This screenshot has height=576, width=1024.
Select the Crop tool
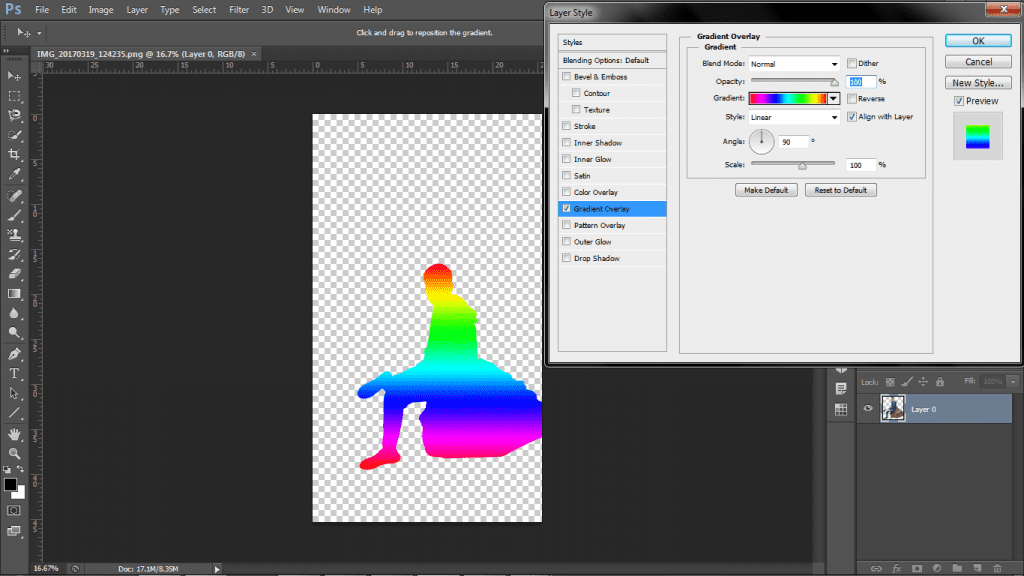point(14,155)
